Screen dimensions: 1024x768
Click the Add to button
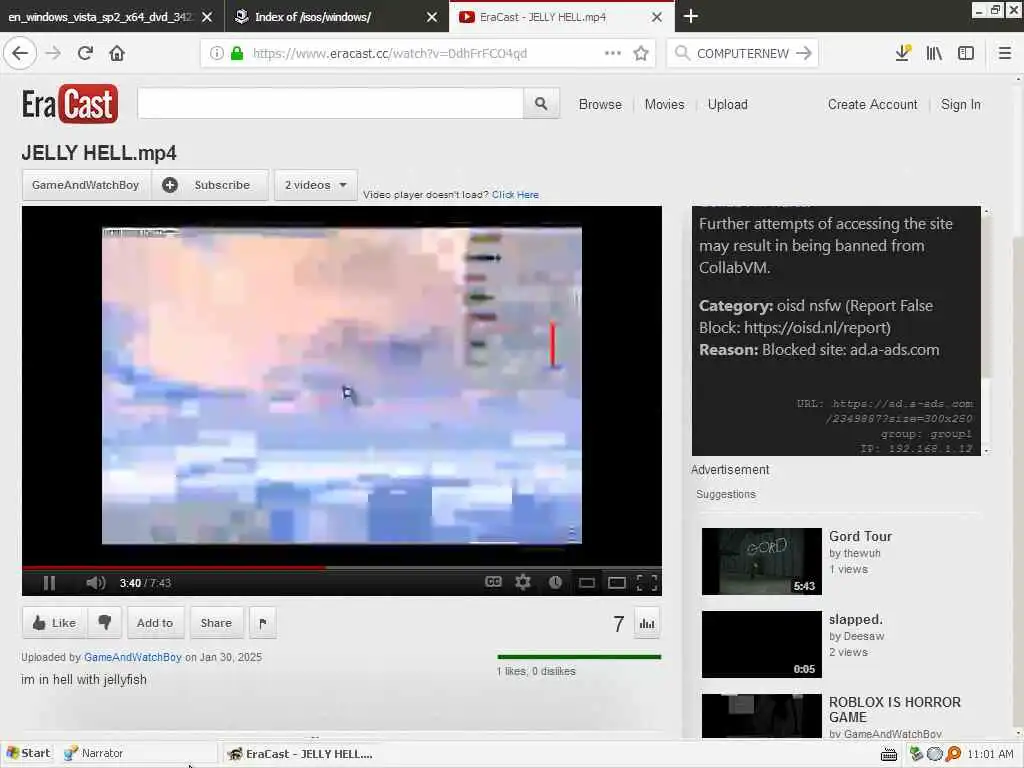pos(155,623)
